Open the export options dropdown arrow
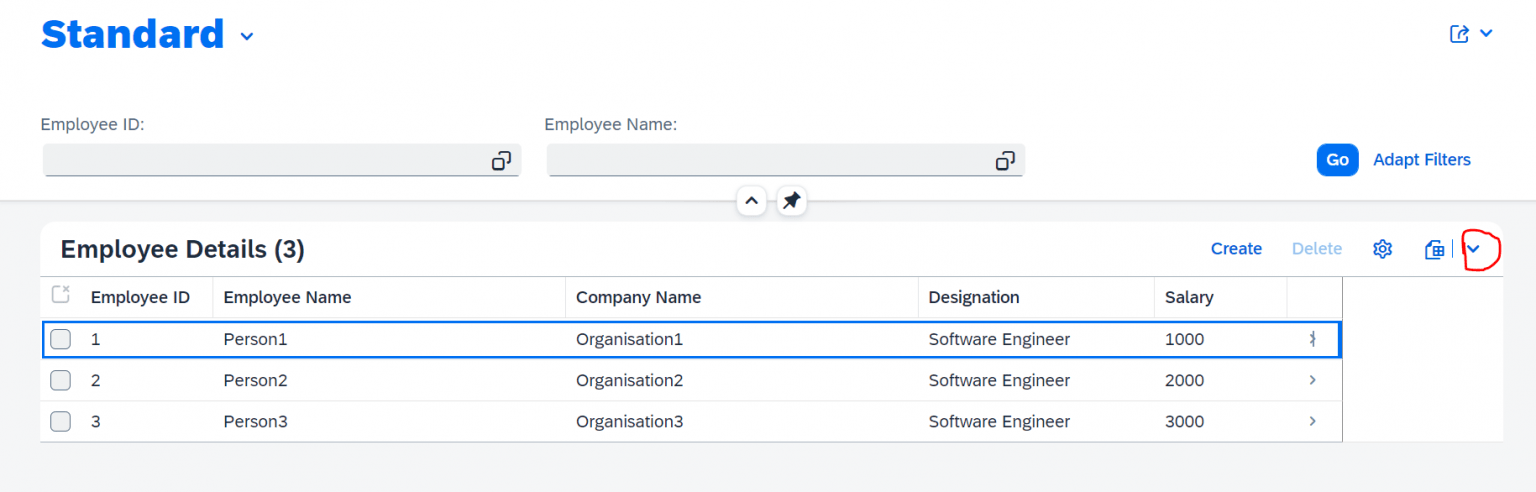The image size is (1536, 492). click(x=1472, y=249)
